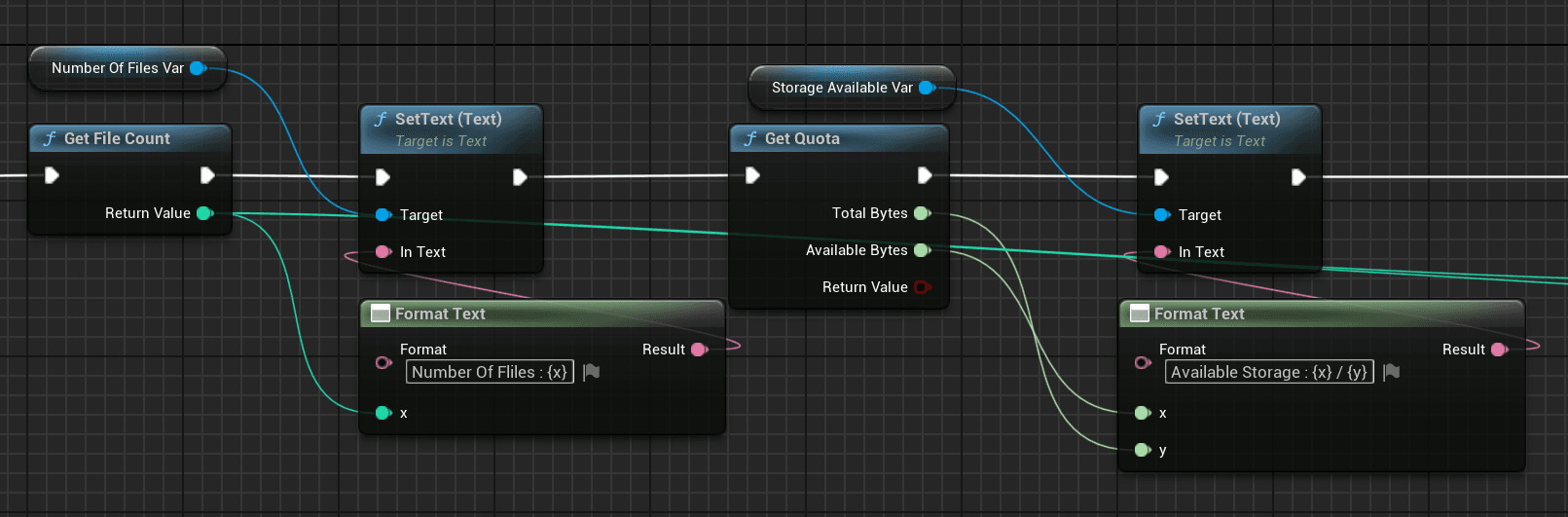
Task: Click the Storage Available Var output pin
Action: tap(927, 88)
